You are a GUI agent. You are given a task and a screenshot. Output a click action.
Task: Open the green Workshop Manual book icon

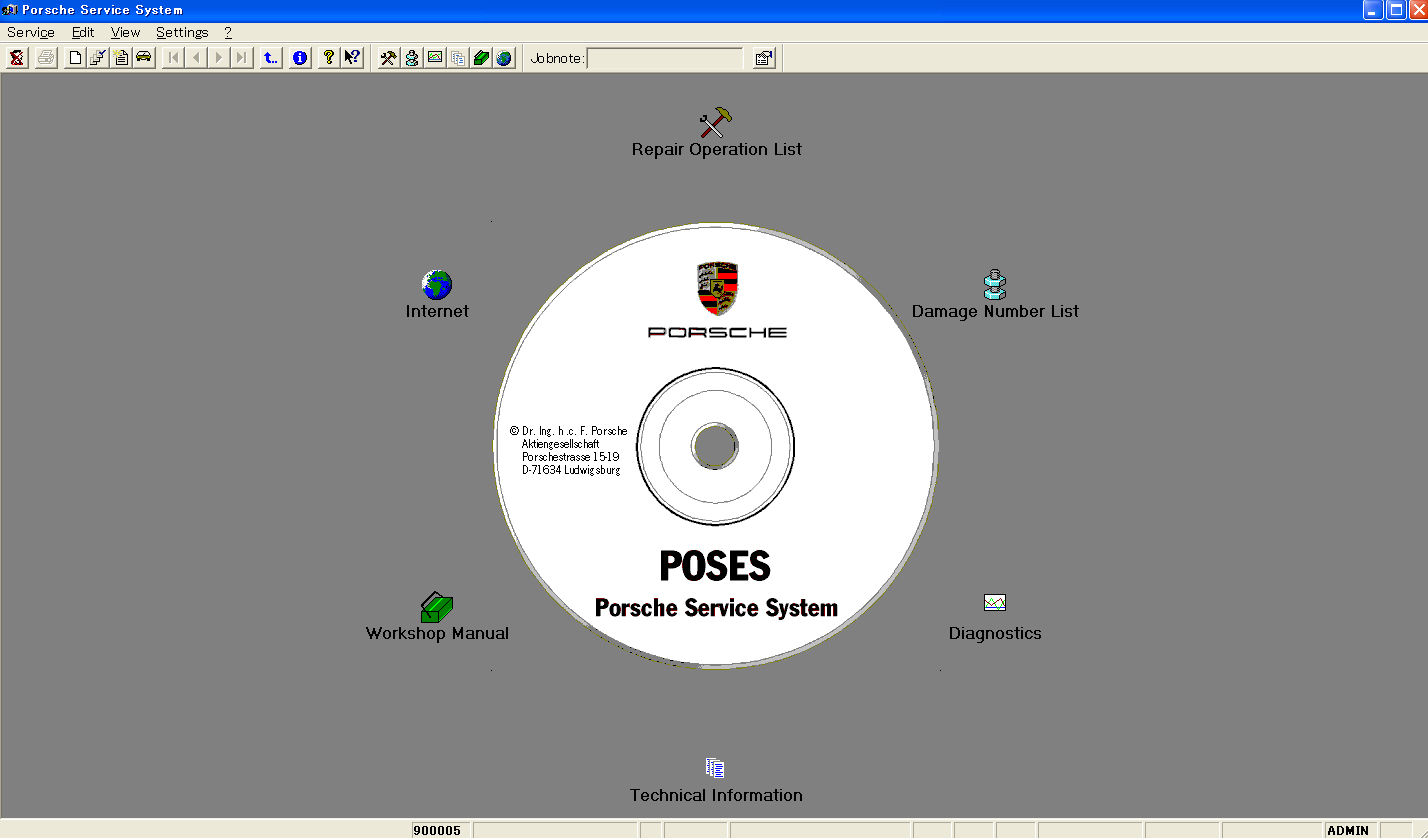click(437, 606)
